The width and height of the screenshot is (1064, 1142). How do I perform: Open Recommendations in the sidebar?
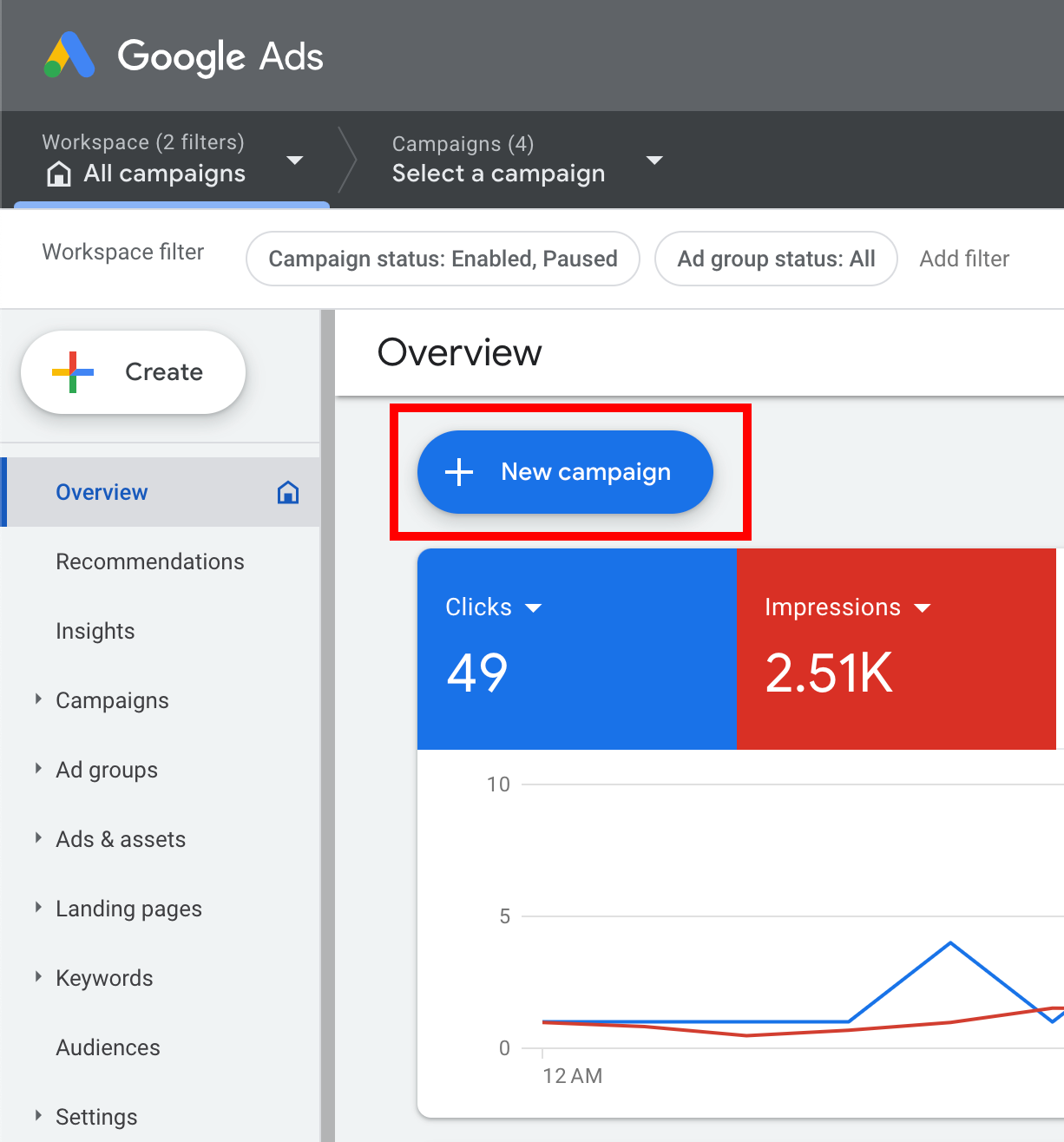(150, 561)
